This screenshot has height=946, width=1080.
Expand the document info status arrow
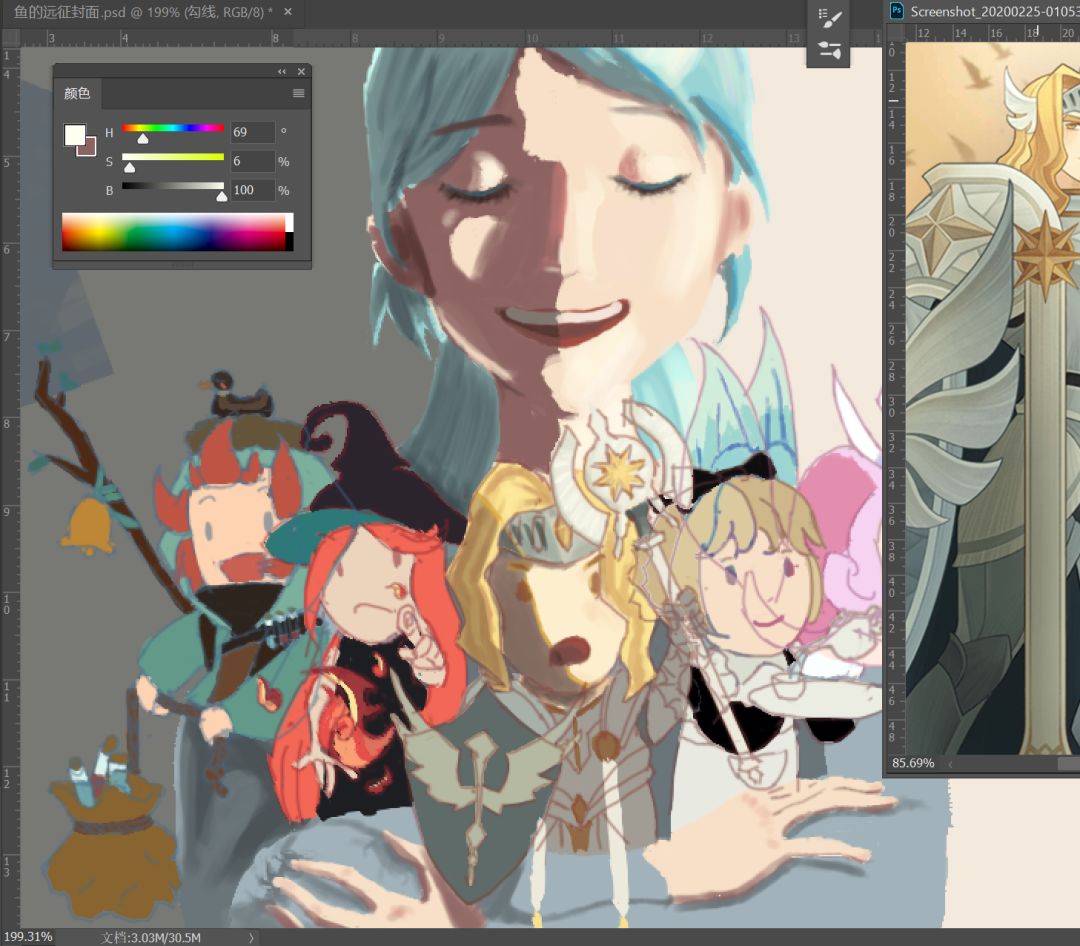pos(251,938)
